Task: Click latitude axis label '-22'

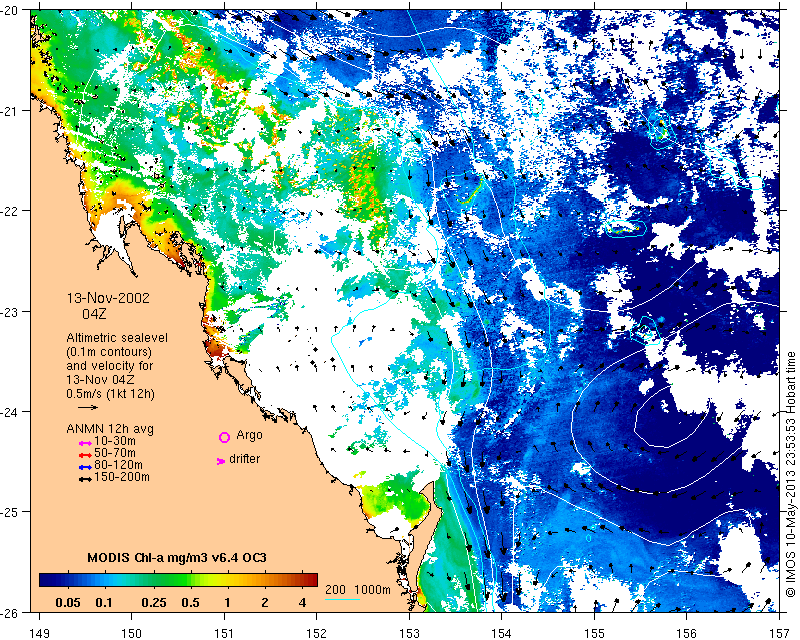Action: (x=9, y=211)
